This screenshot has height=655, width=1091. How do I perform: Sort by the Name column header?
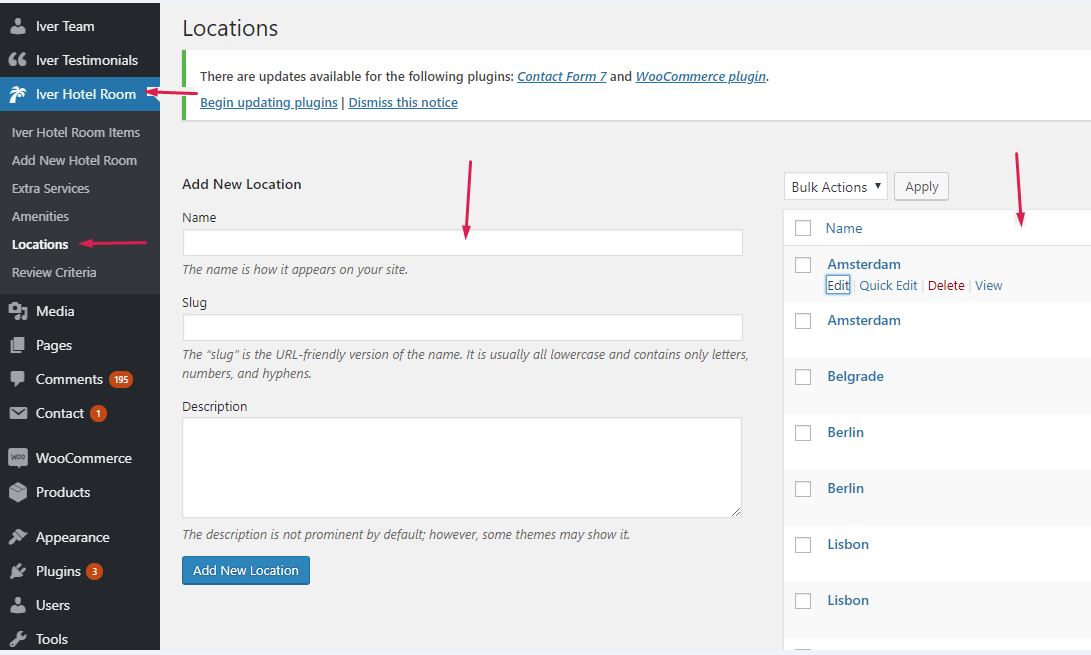[843, 228]
